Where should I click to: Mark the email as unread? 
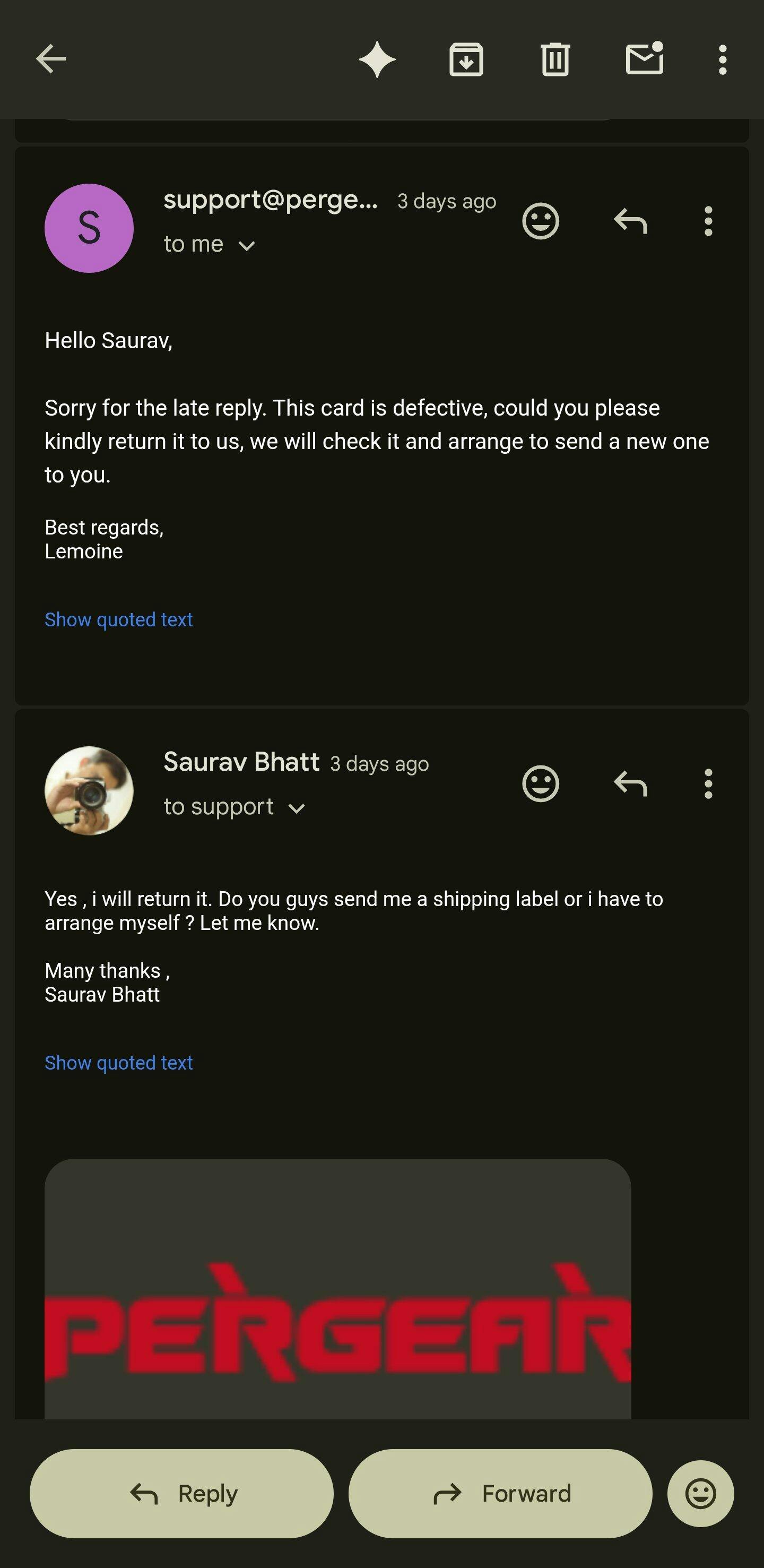click(x=644, y=59)
